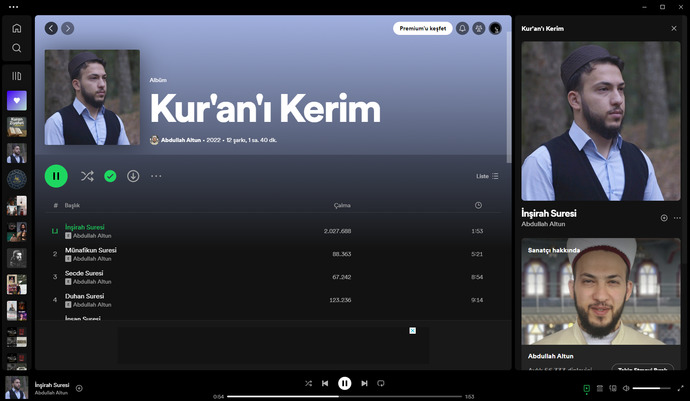Mute the volume speaker icon
Screen dimensions: 690x401
(x=626, y=388)
